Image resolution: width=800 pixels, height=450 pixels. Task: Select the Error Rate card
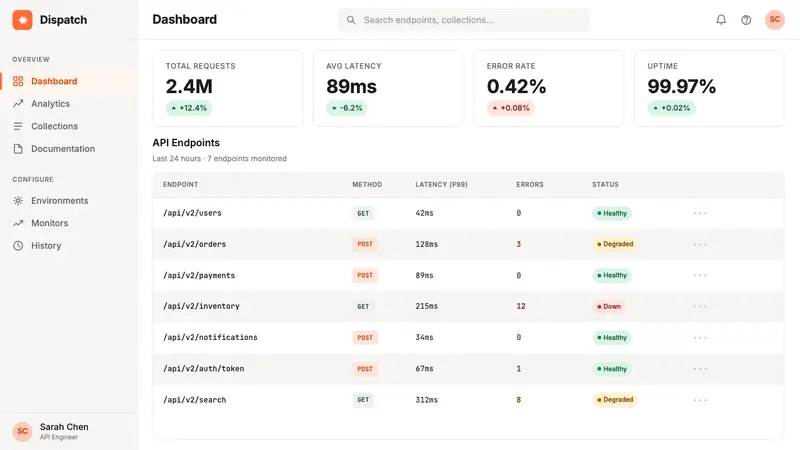[549, 88]
